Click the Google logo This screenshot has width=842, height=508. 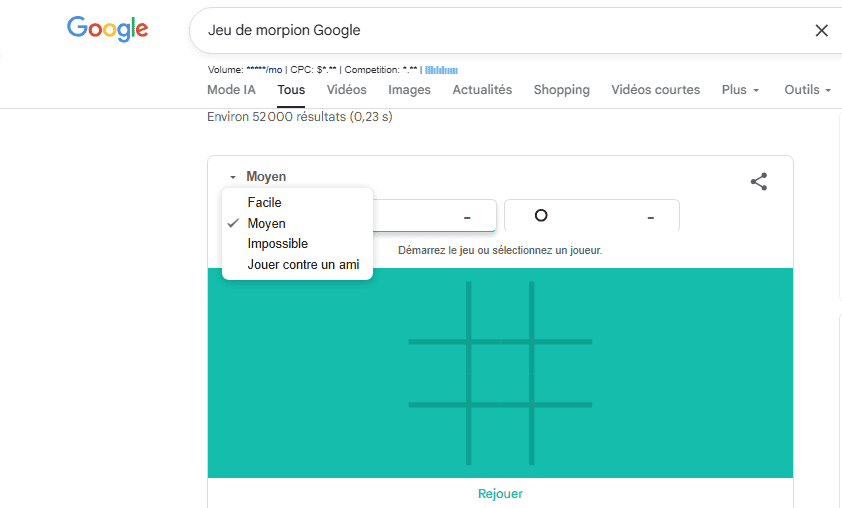pyautogui.click(x=108, y=29)
